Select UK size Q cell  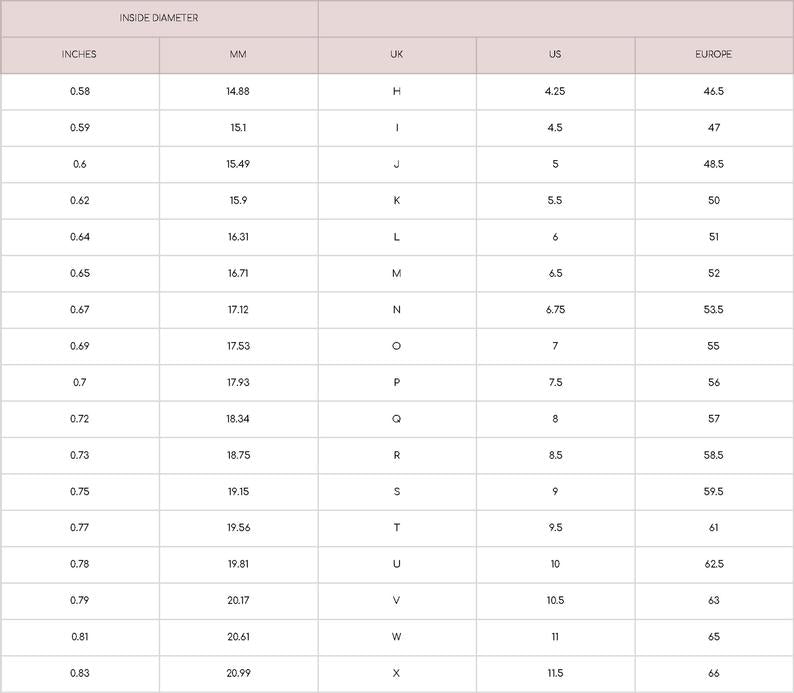[396, 419]
